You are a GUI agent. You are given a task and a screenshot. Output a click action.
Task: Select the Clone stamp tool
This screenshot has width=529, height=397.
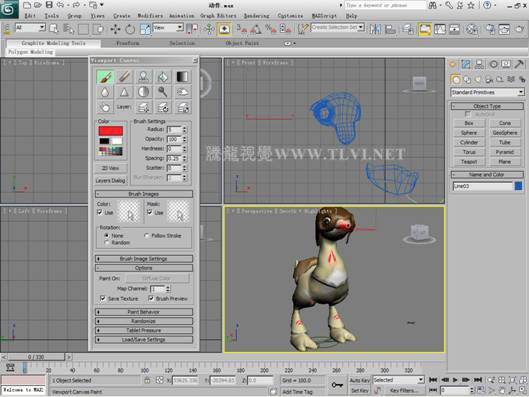point(144,77)
